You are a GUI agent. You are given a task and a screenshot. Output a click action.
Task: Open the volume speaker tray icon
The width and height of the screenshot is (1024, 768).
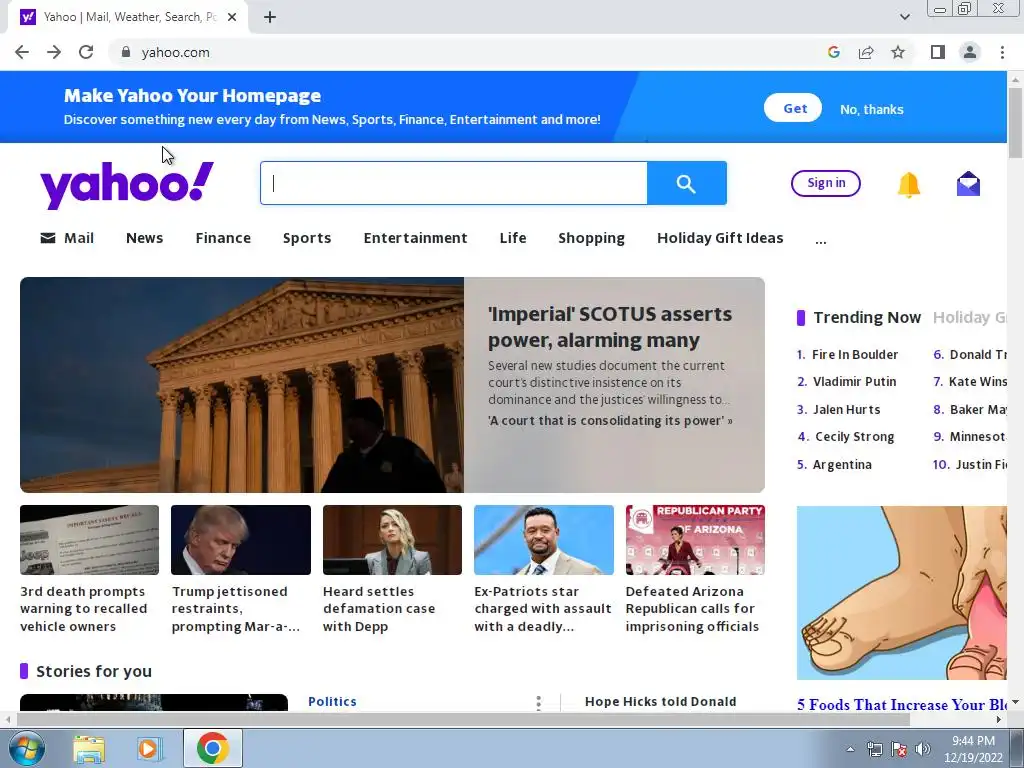pyautogui.click(x=923, y=749)
